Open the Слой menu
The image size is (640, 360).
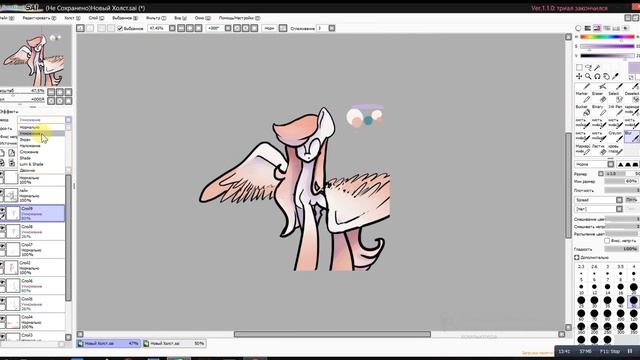click(96, 18)
